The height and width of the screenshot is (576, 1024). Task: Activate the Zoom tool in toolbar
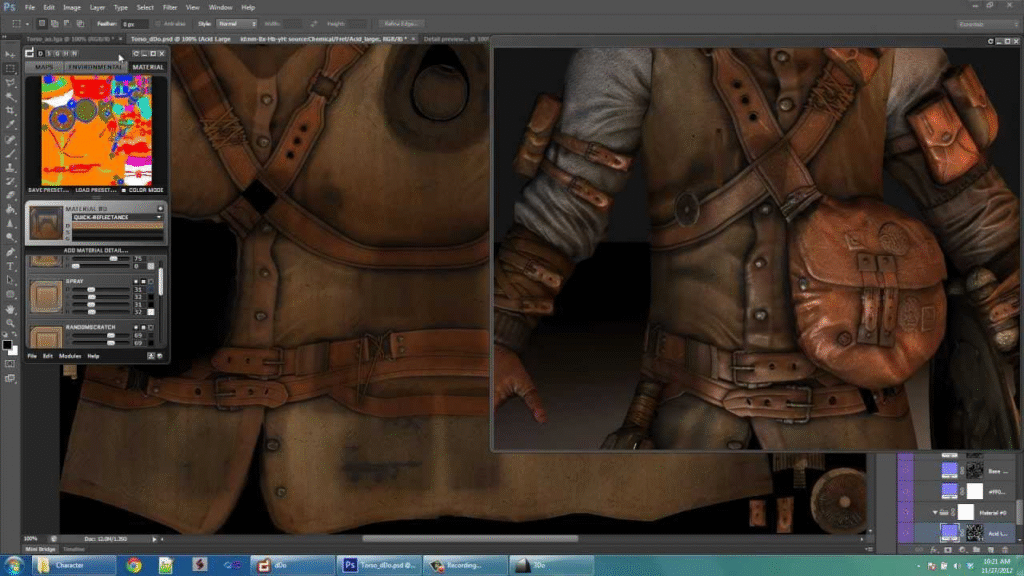(10, 323)
